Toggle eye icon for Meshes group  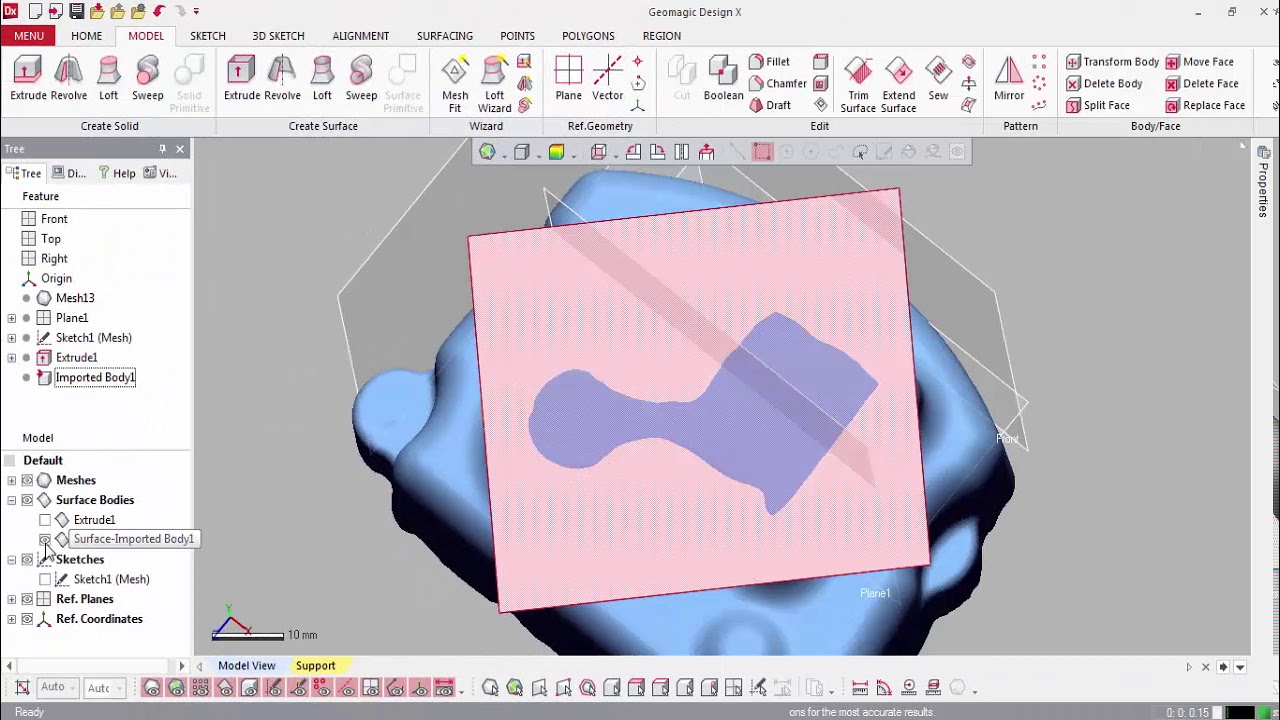click(x=27, y=480)
